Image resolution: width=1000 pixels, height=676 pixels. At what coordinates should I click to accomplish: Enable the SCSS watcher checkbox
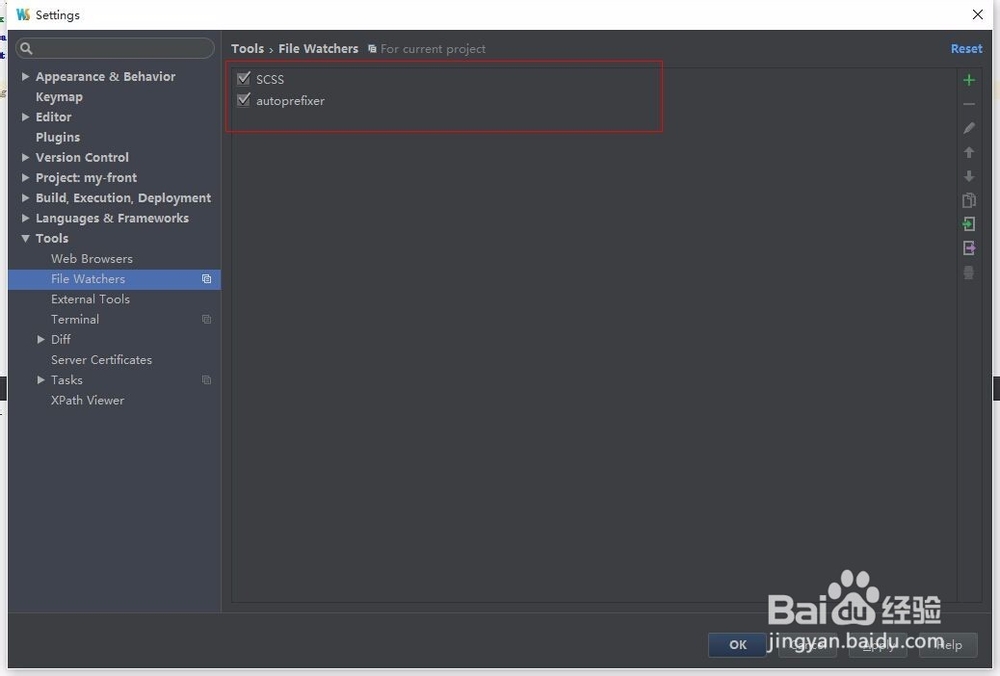click(x=243, y=78)
